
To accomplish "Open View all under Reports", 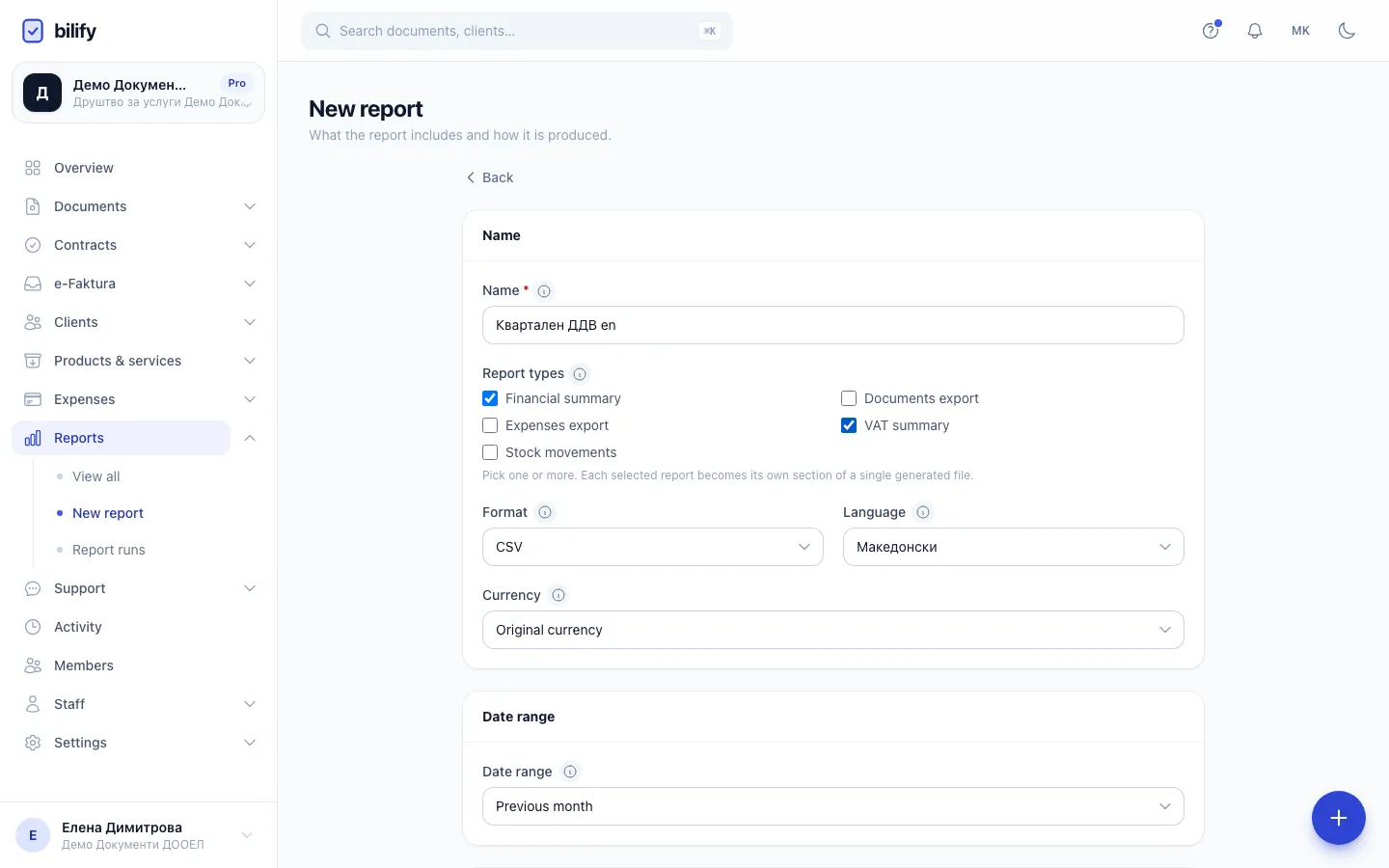I will (x=96, y=476).
